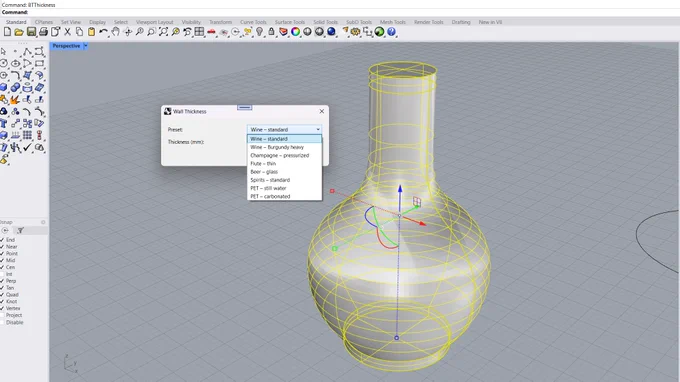Choose 'Flute – thin' preset
Viewport: 680px width, 382px height.
click(x=284, y=163)
